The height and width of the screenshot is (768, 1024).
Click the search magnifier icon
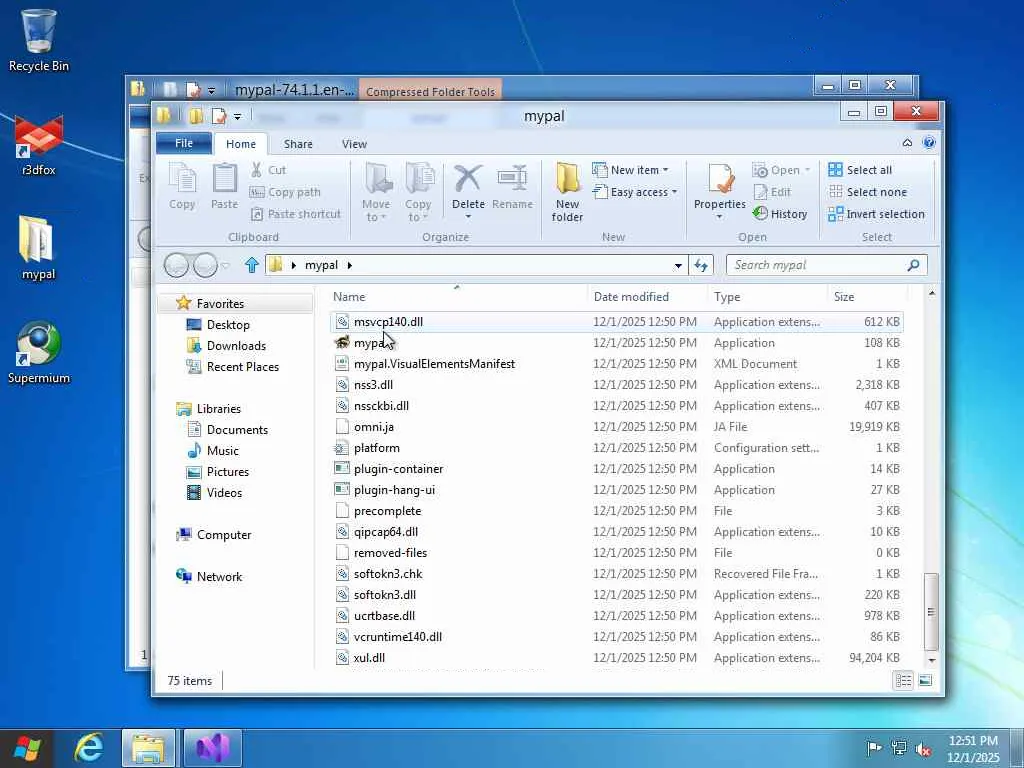tap(913, 264)
